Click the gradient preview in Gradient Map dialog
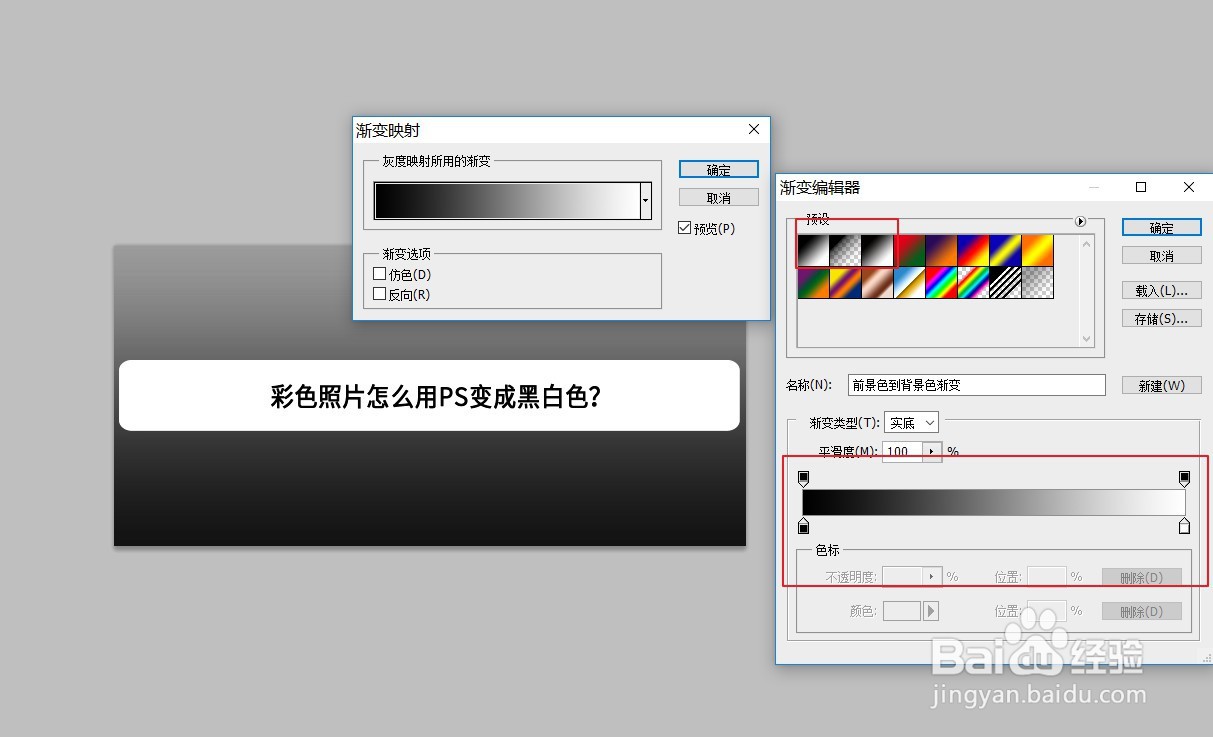 [x=507, y=200]
